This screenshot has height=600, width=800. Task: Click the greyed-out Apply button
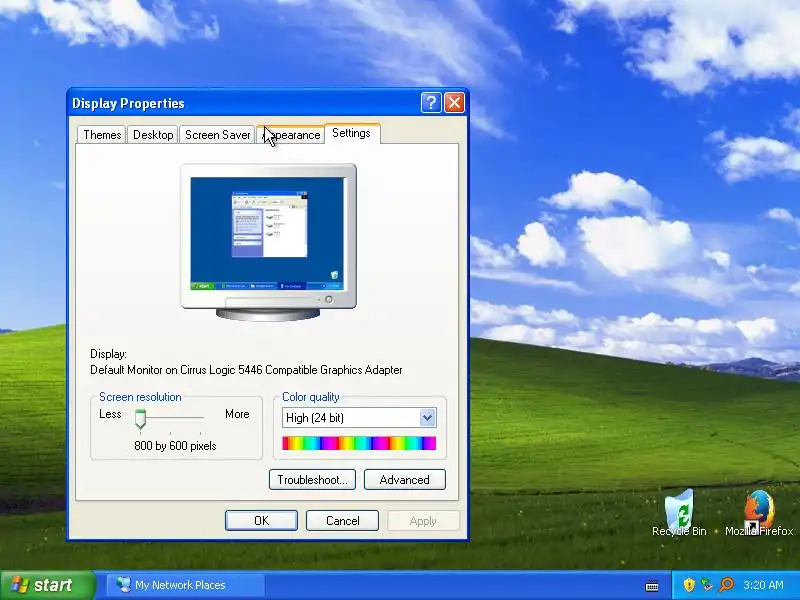[423, 520]
